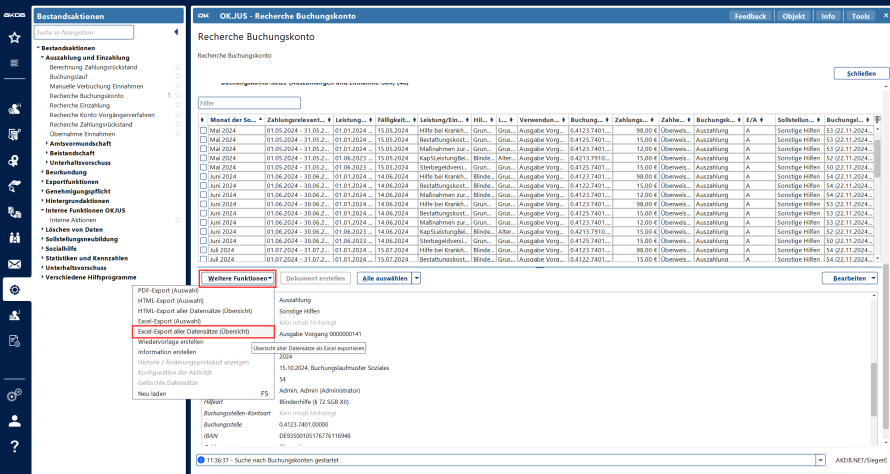Image resolution: width=890 pixels, height=474 pixels.
Task: Collapse navigation panel with the left arrow
Action: coord(176,32)
